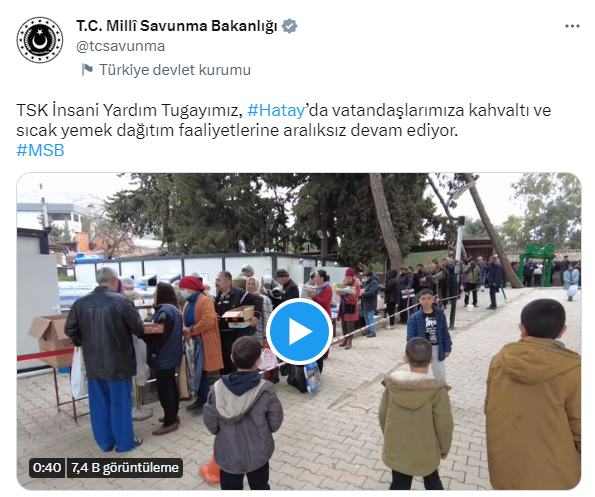Click the blue verified badge icon
This screenshot has height=497, width=595.
tap(289, 26)
